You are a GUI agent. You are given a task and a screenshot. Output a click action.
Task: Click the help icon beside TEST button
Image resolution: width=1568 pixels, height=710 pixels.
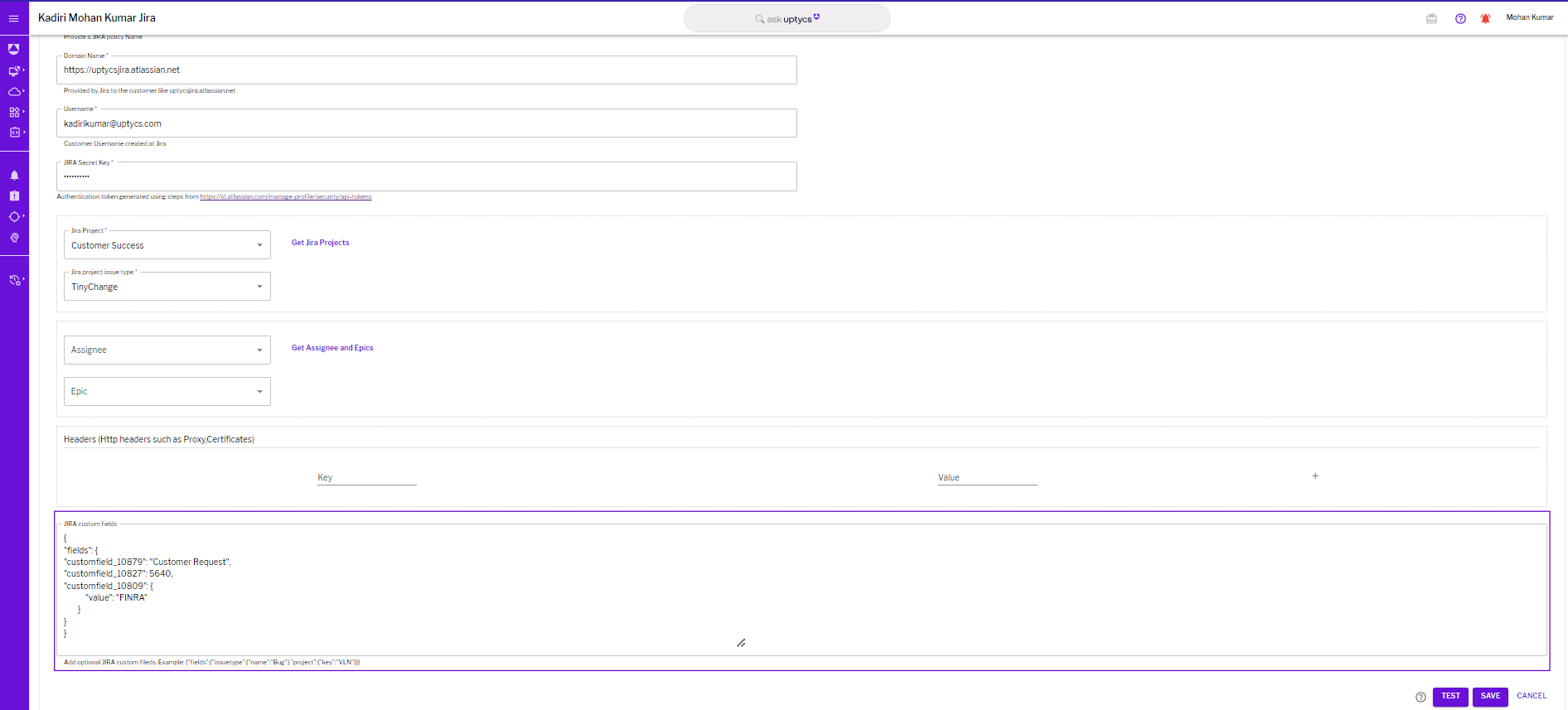pos(1420,697)
